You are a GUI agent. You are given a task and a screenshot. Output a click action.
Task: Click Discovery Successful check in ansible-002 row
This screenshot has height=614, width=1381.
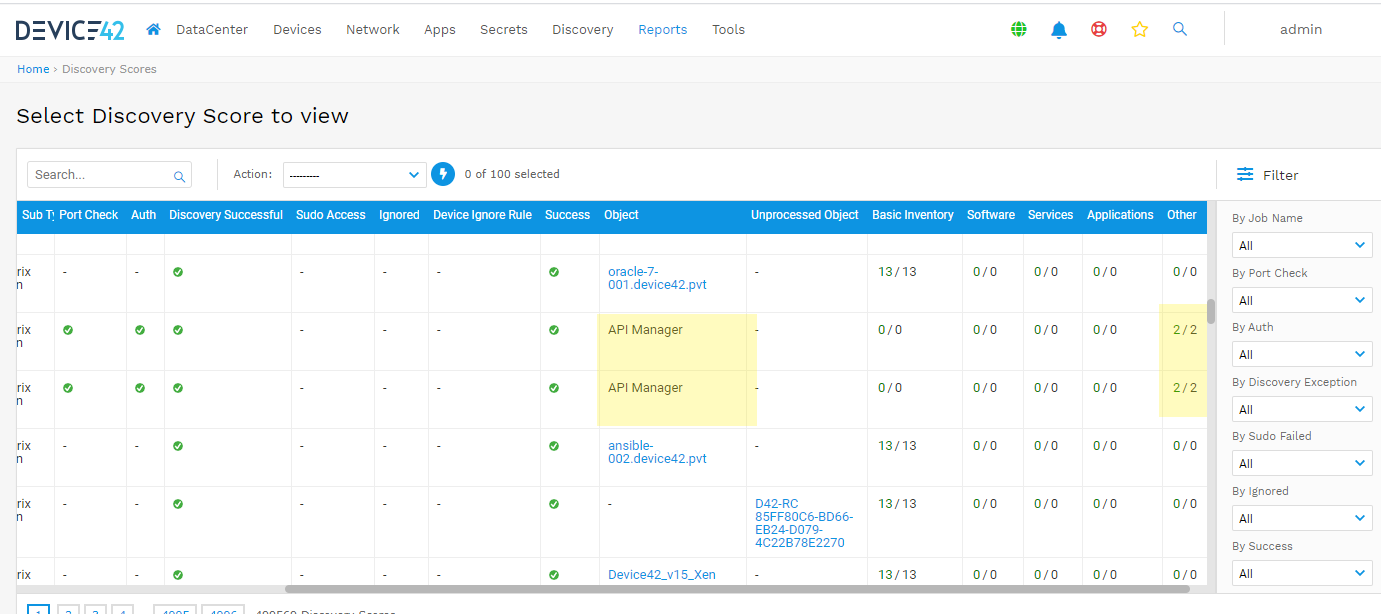pos(178,446)
